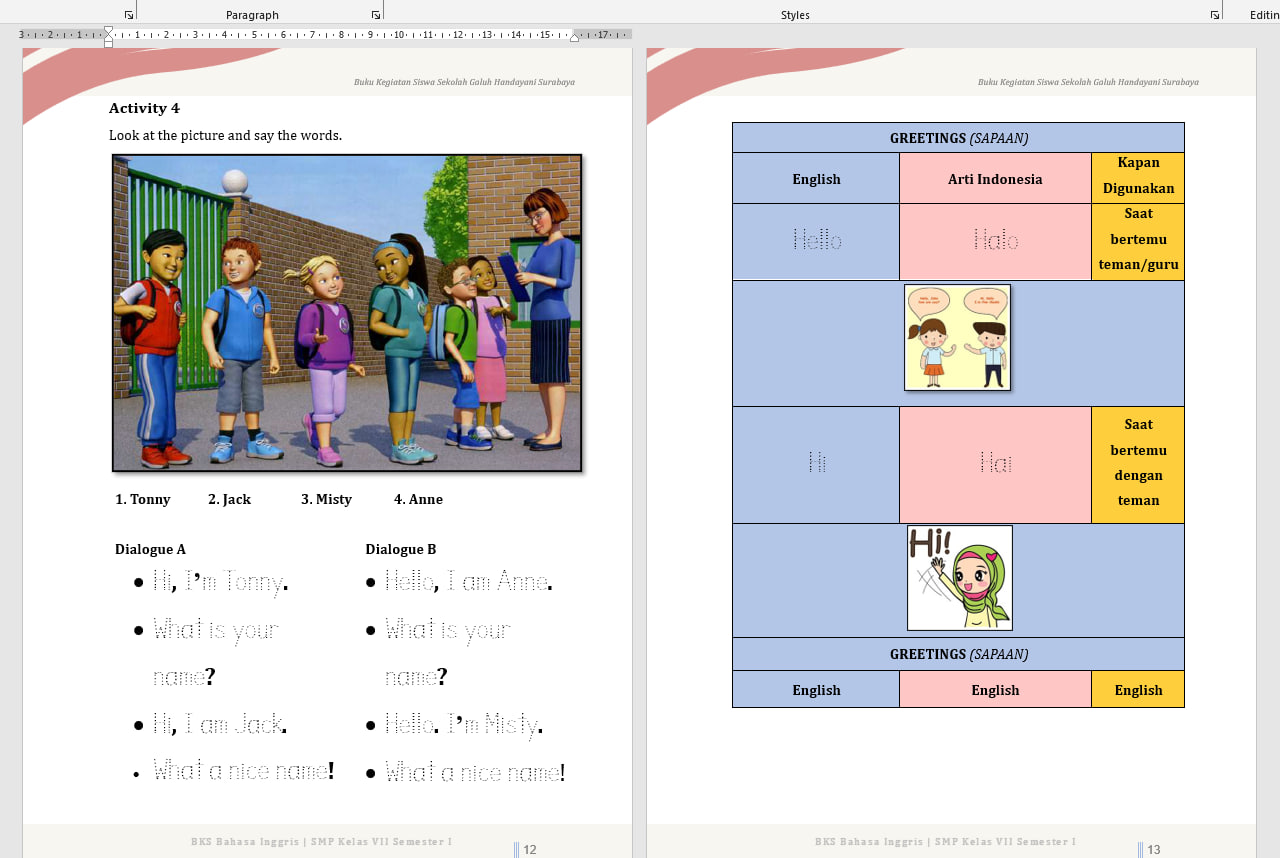Click the pink 'English' cell in the bottom row

coord(995,690)
